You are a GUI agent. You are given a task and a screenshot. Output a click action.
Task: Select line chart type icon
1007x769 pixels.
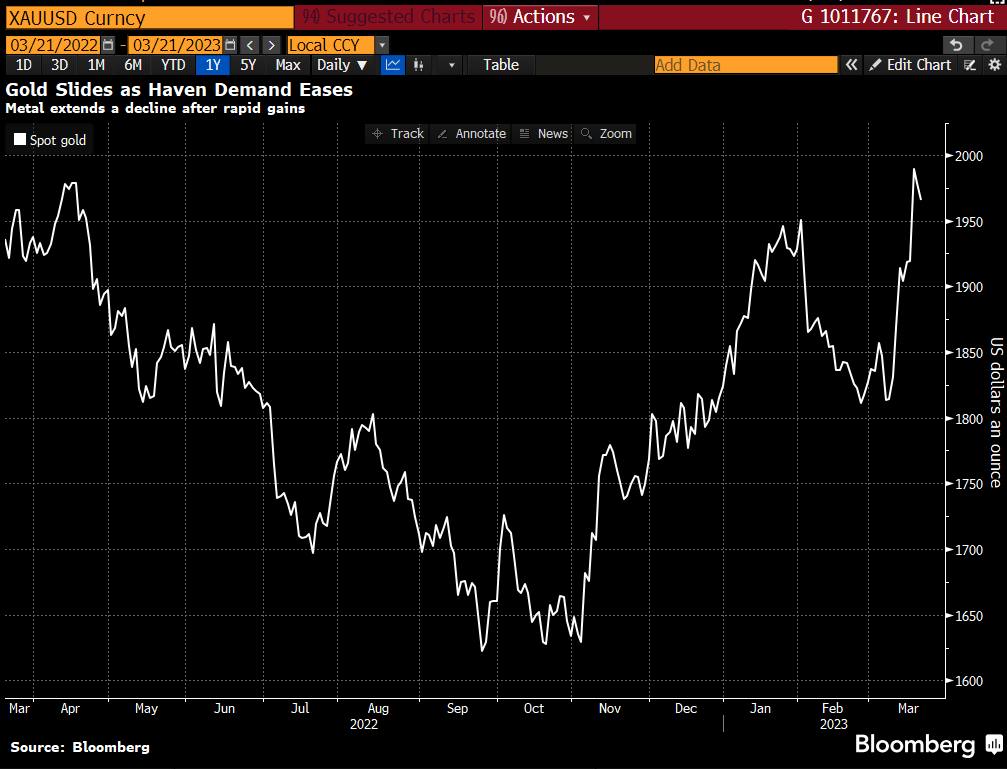click(392, 65)
